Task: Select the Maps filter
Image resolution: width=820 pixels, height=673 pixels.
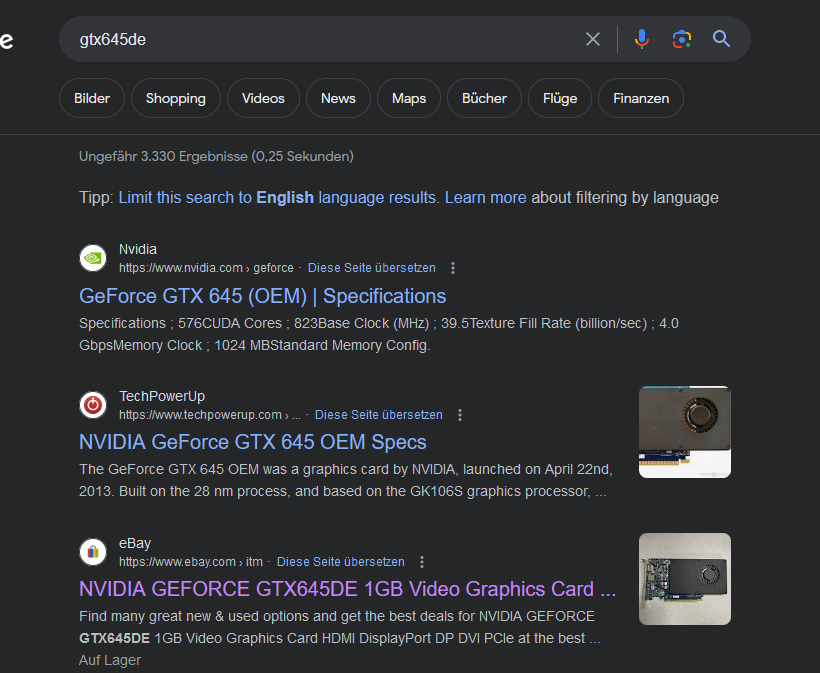Action: (x=409, y=98)
